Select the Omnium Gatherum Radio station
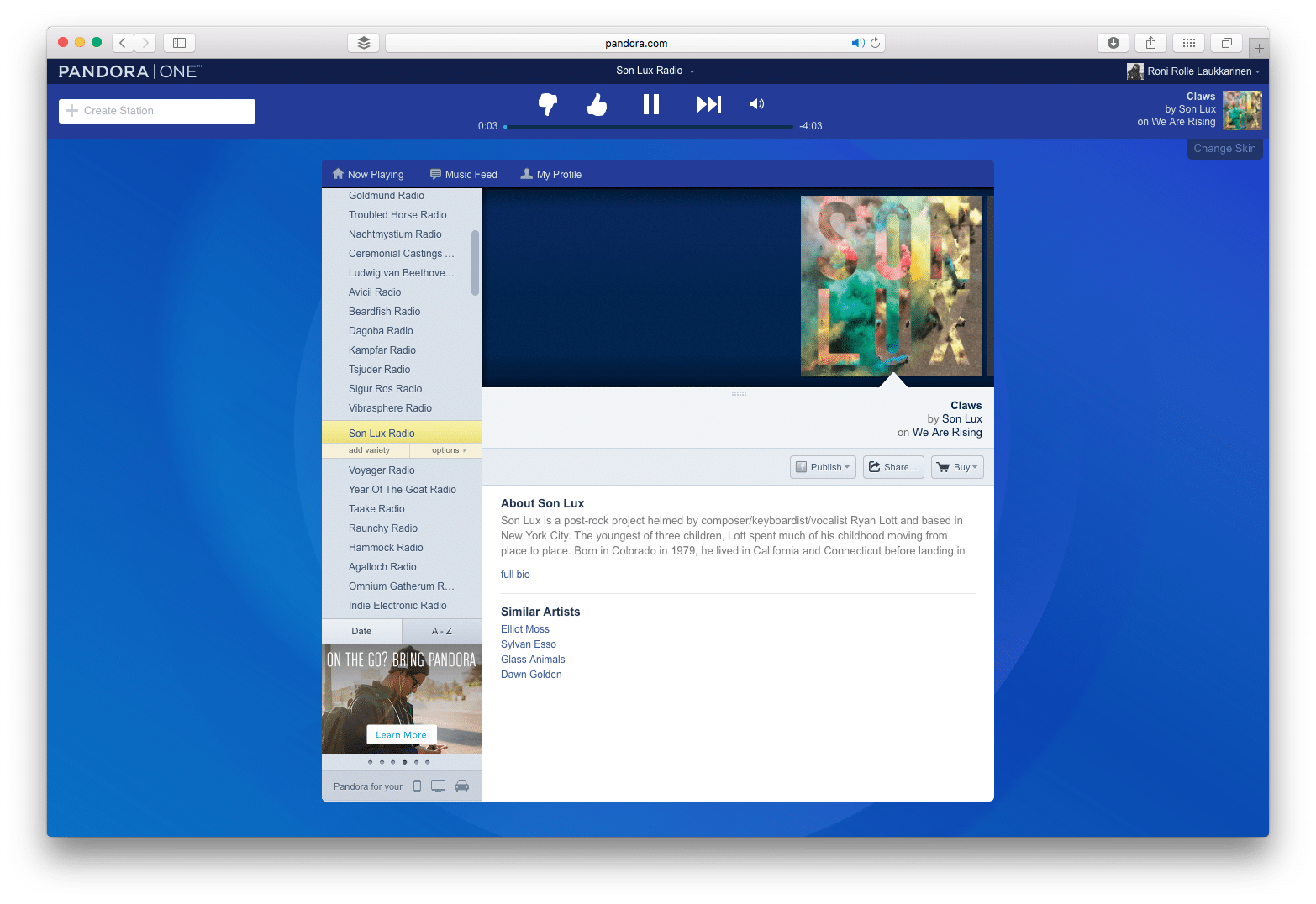The height and width of the screenshot is (904, 1316). pyautogui.click(x=402, y=586)
